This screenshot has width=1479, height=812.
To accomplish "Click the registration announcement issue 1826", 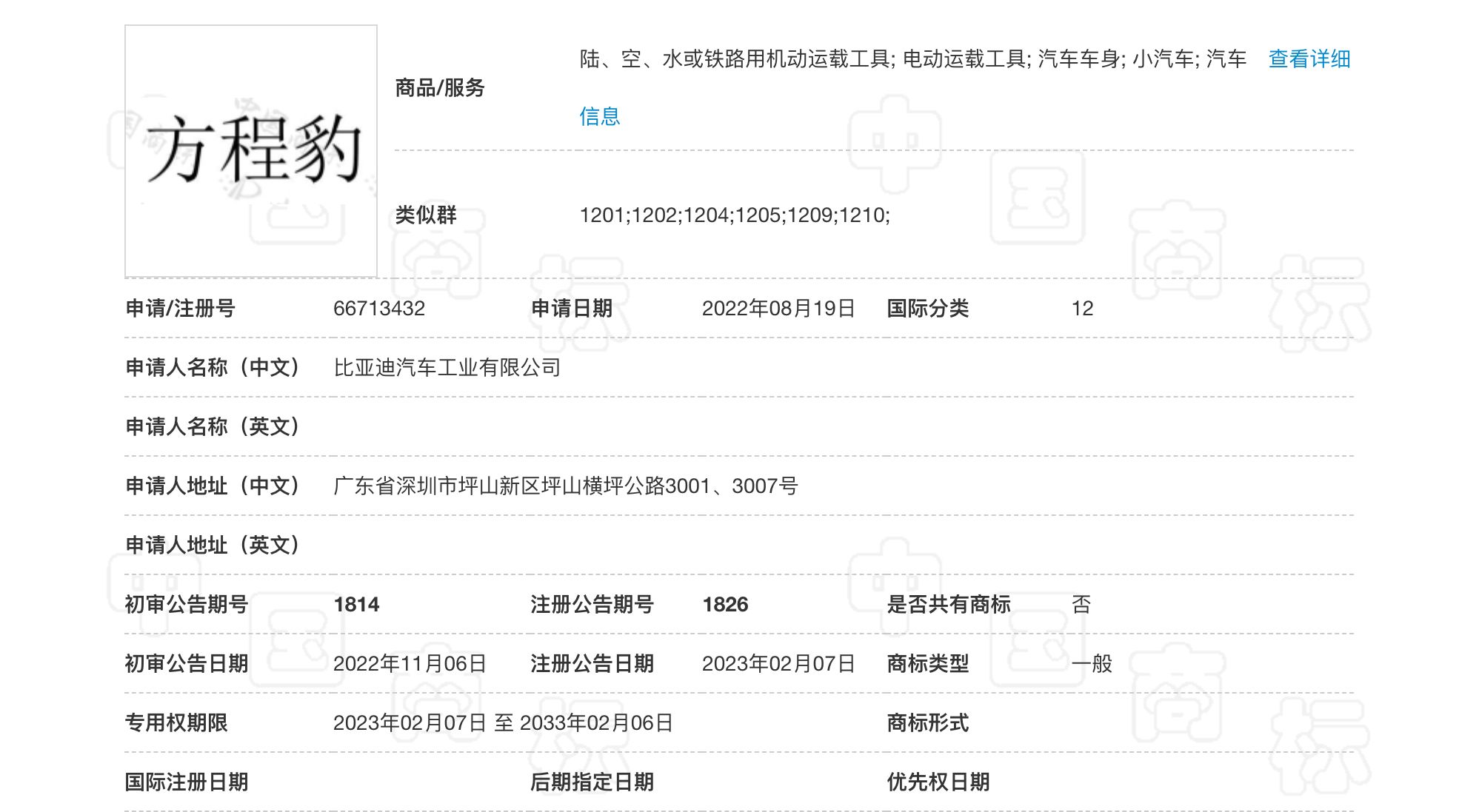I will 725,605.
